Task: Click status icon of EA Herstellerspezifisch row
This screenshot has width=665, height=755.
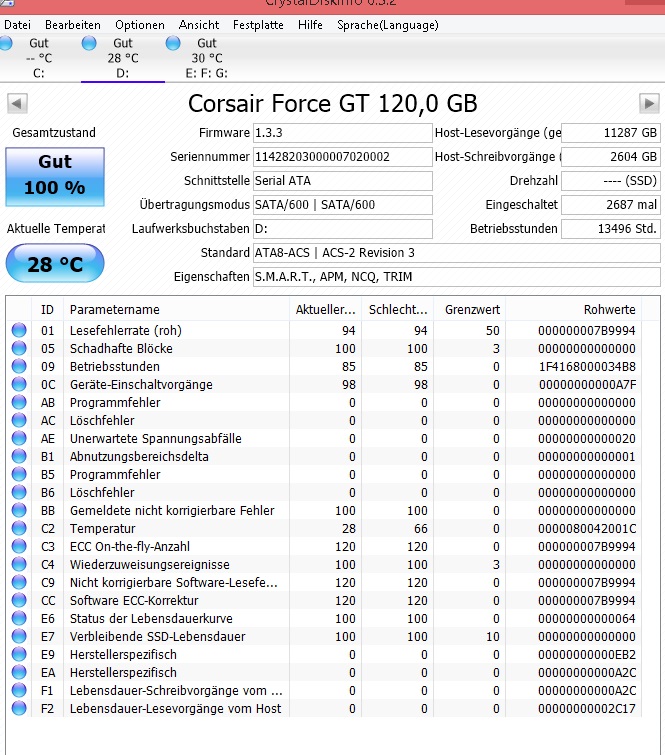Action: (x=19, y=672)
